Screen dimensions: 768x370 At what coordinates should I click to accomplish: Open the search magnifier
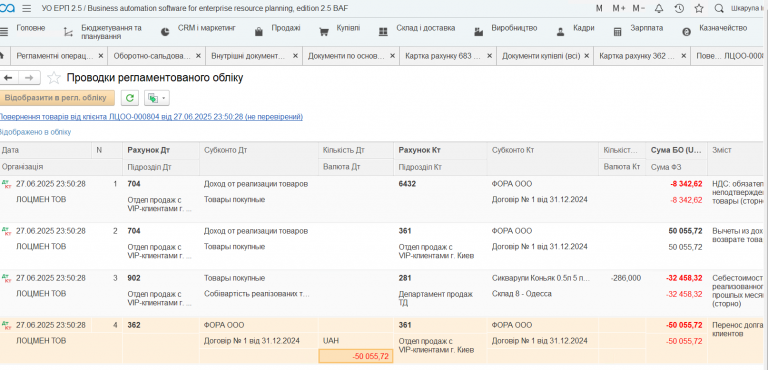[719, 8]
